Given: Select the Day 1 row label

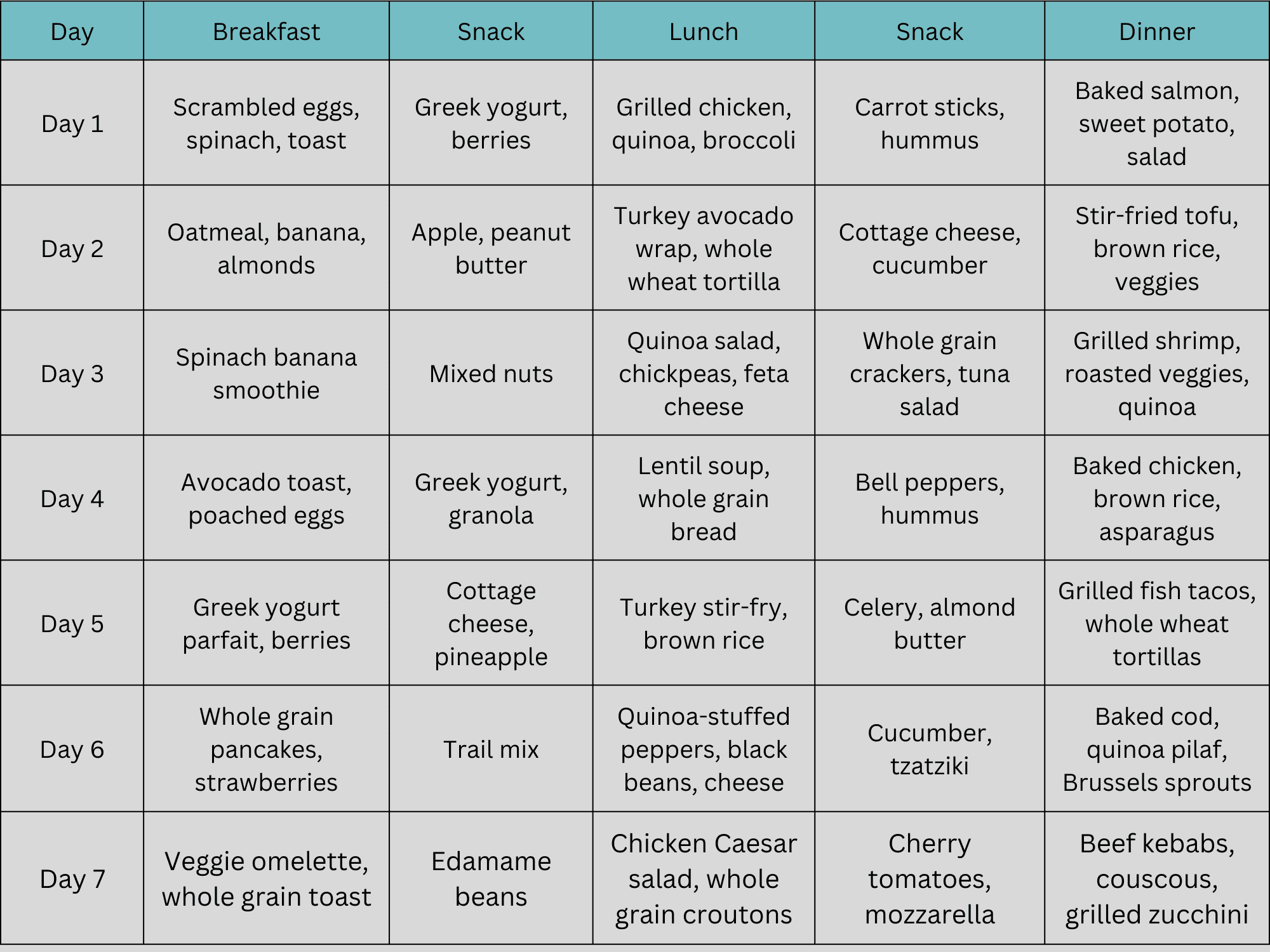Looking at the screenshot, I should [72, 124].
